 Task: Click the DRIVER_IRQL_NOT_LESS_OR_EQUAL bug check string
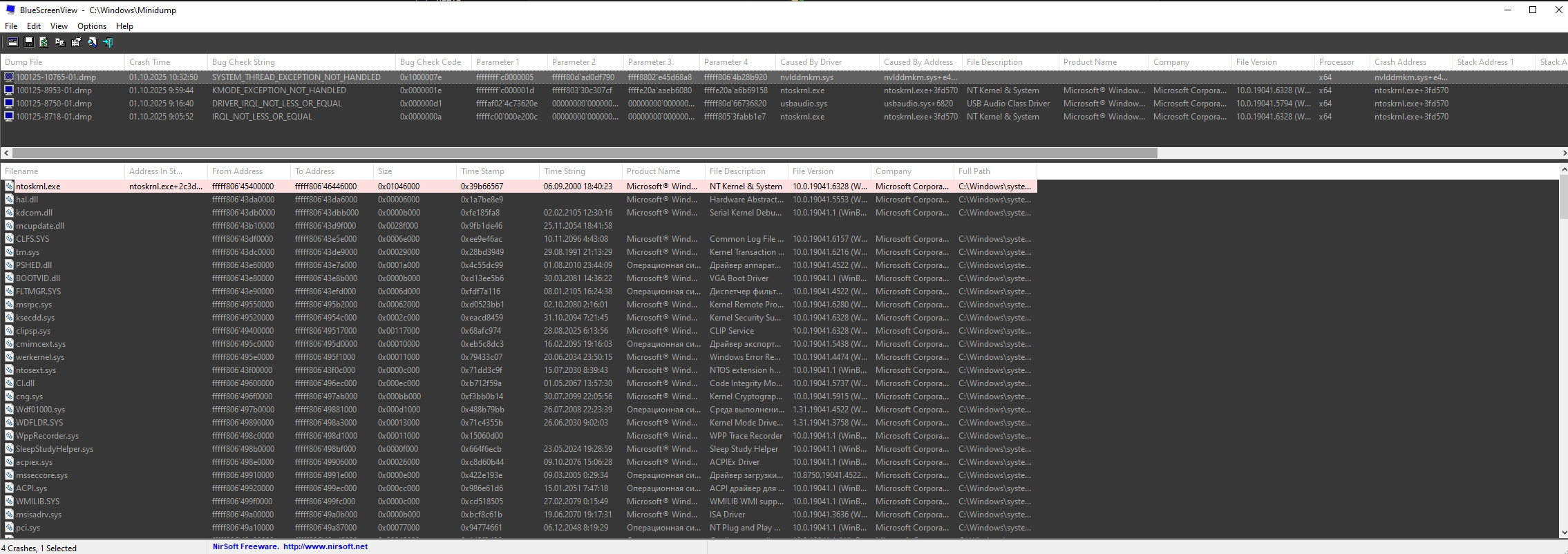tap(276, 103)
